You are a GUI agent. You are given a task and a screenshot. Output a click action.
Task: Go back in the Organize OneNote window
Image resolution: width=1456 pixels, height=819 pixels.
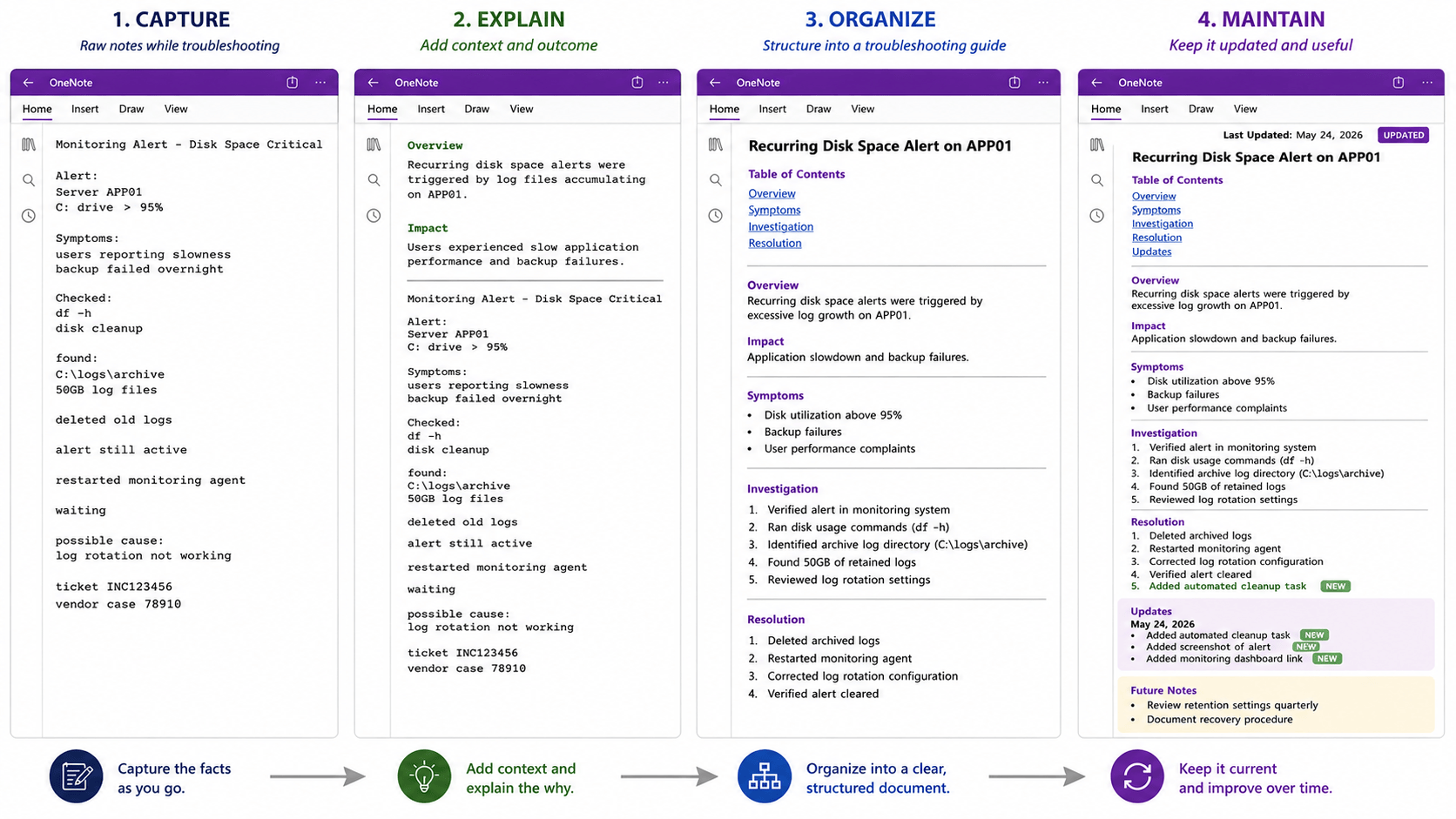[715, 83]
